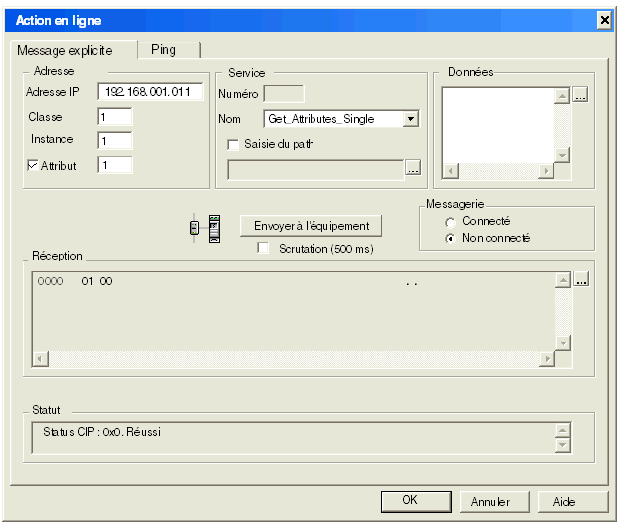The width and height of the screenshot is (625, 522).
Task: Click the device connection icon near Envoyer
Action: click(x=205, y=228)
